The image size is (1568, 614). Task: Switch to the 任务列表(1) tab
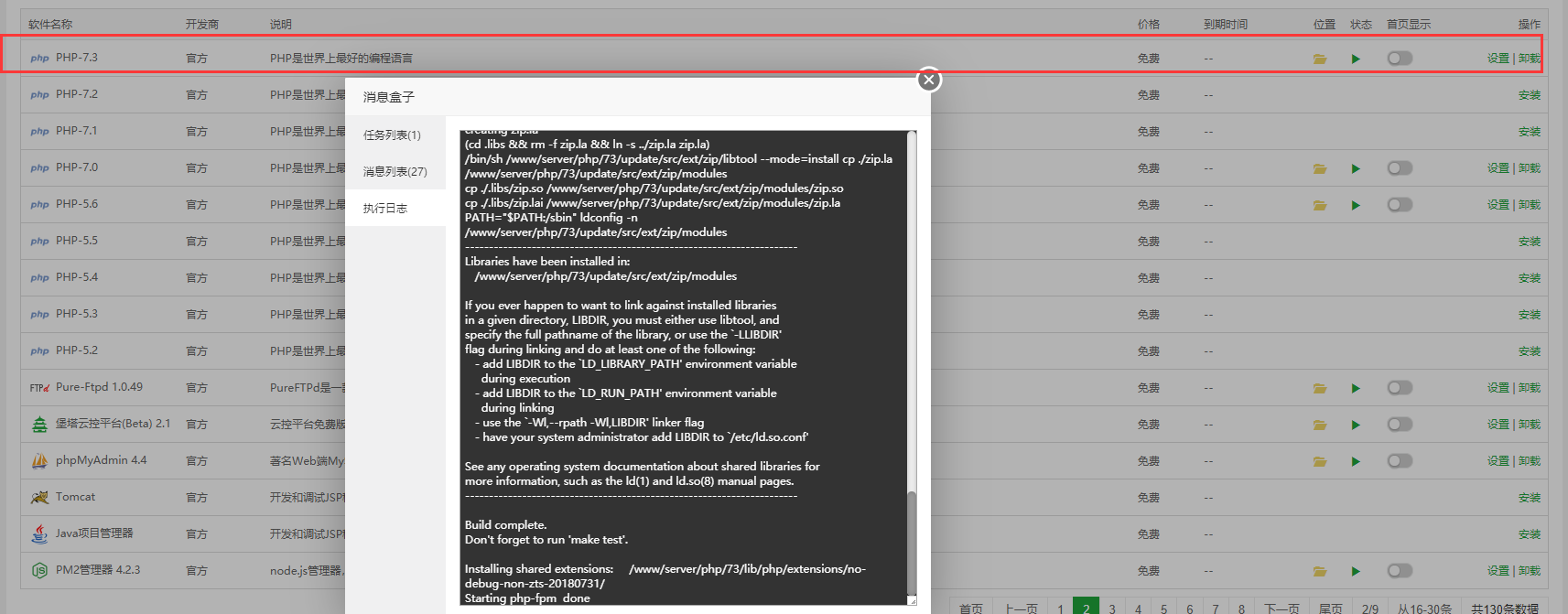395,135
